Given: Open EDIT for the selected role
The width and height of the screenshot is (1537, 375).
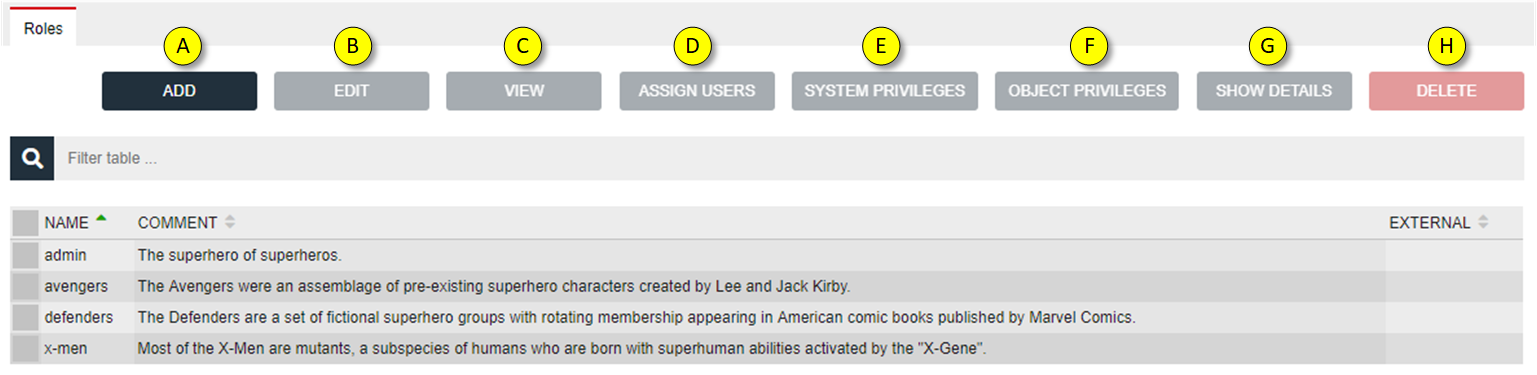Looking at the screenshot, I should 352,91.
